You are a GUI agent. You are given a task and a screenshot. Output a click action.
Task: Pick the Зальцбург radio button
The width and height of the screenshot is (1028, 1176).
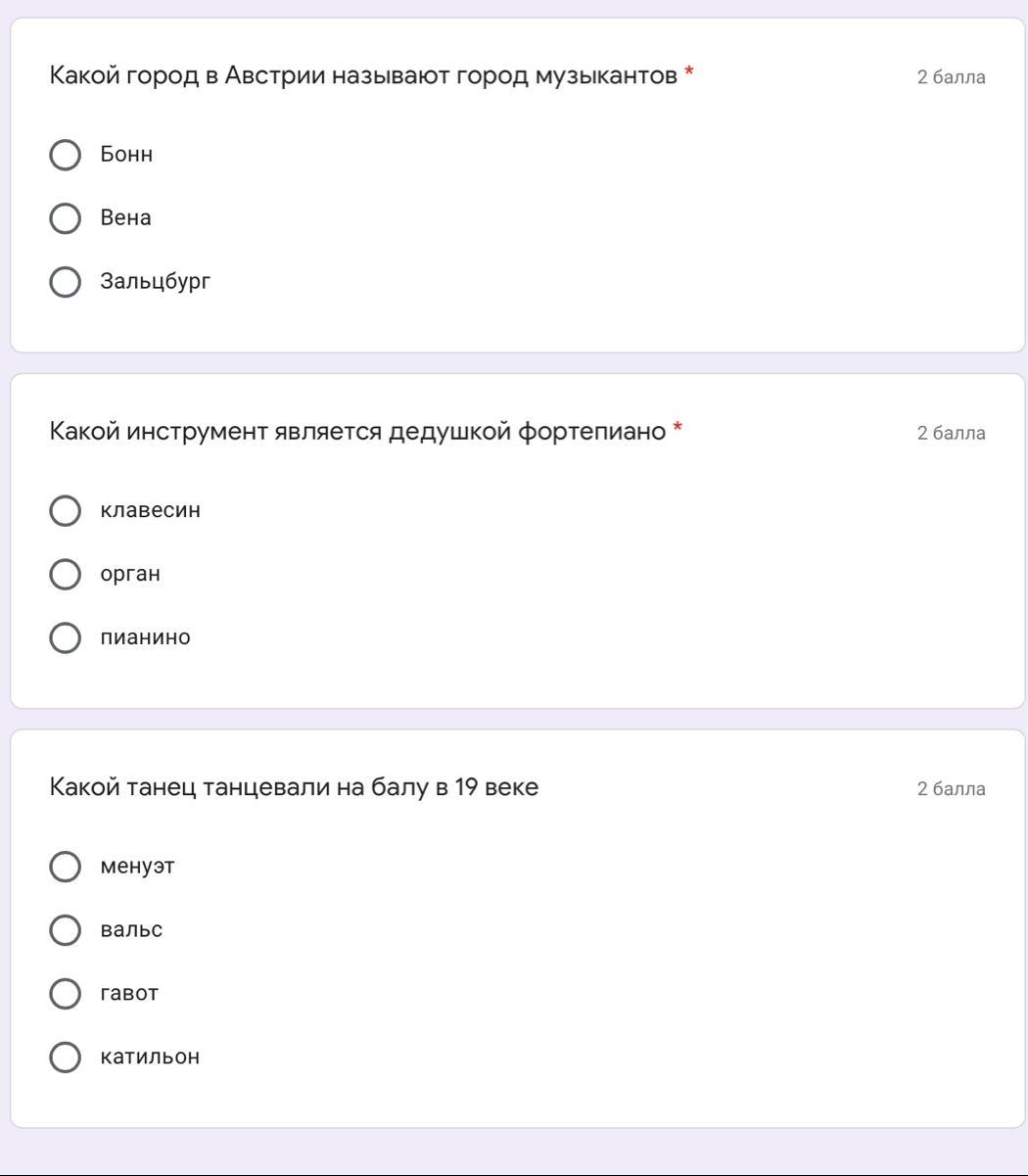[65, 282]
